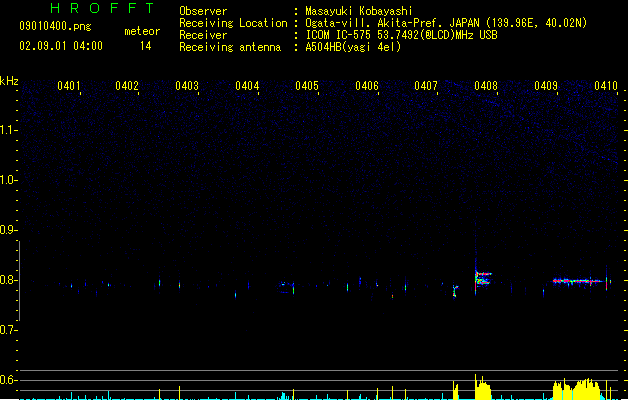Click the wide yellow intensity block after 0409
The height and width of the screenshot is (400, 629).
577,389
